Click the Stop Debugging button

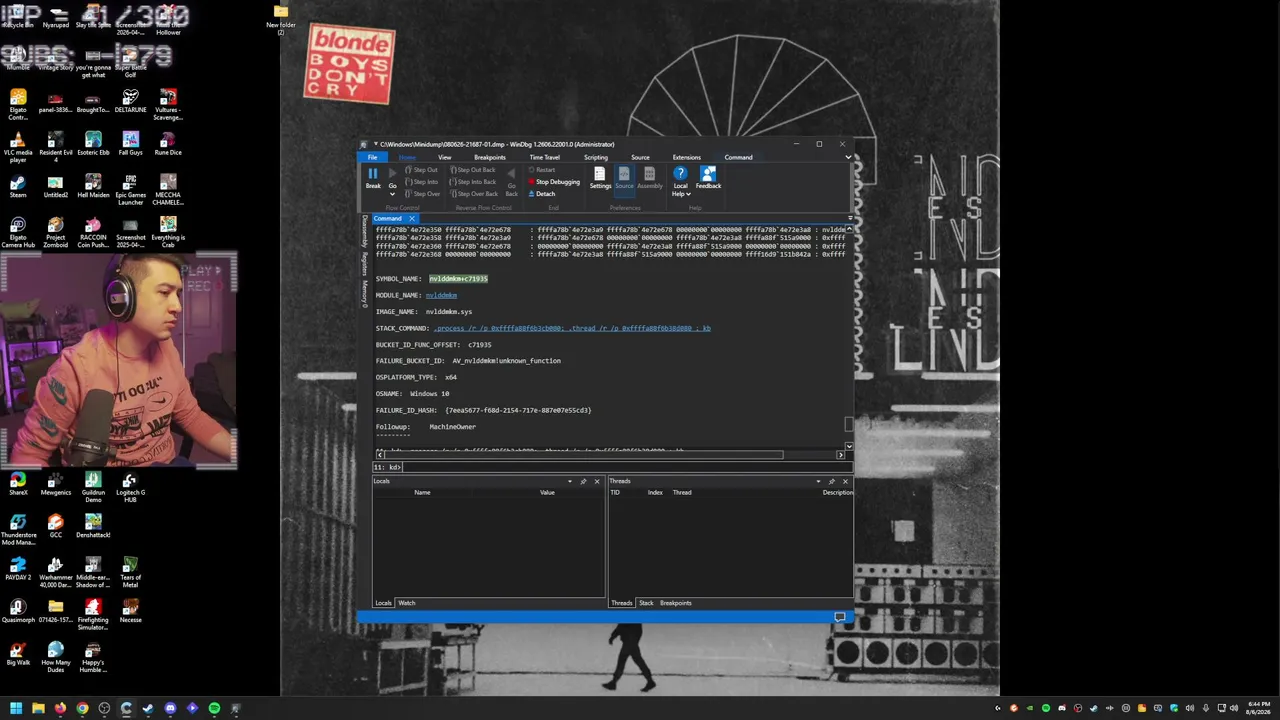coord(554,182)
